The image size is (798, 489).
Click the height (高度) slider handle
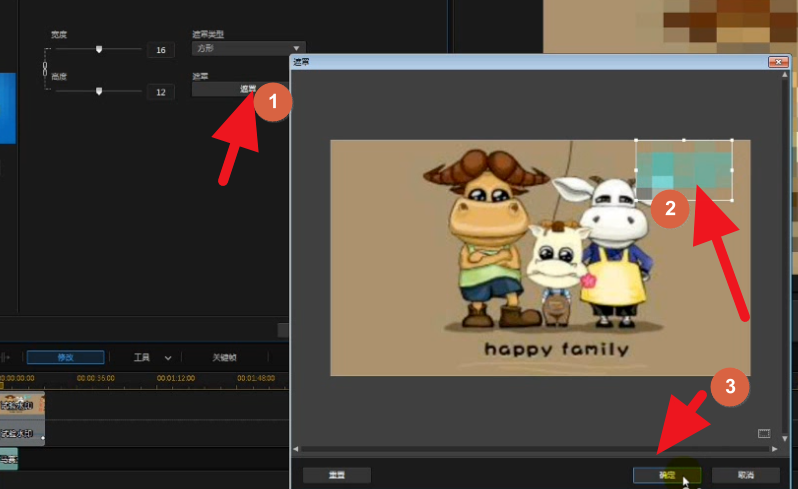tap(98, 91)
